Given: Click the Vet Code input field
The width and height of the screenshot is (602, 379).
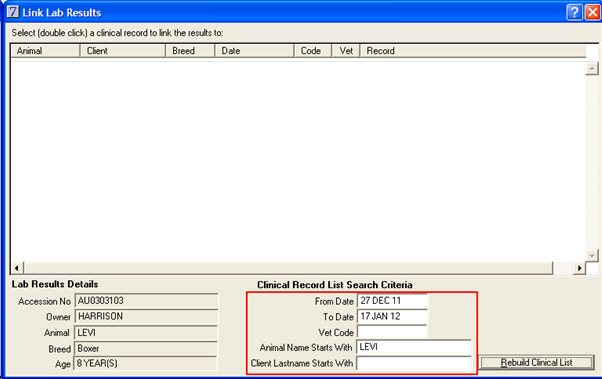Looking at the screenshot, I should coord(392,332).
